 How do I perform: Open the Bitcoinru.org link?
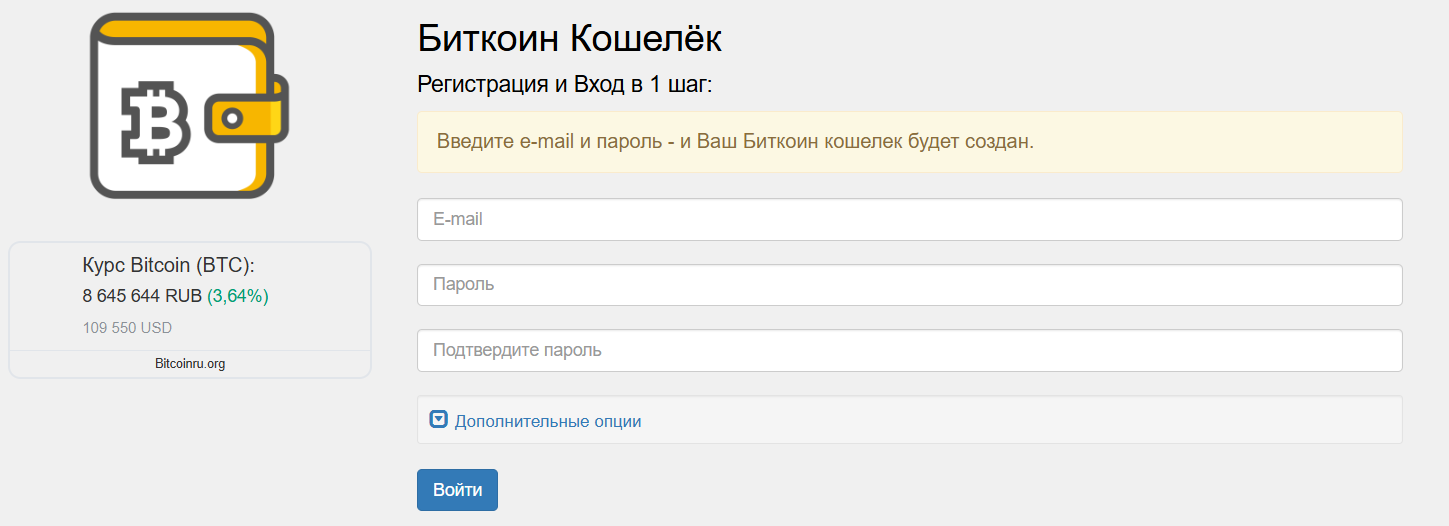(190, 364)
